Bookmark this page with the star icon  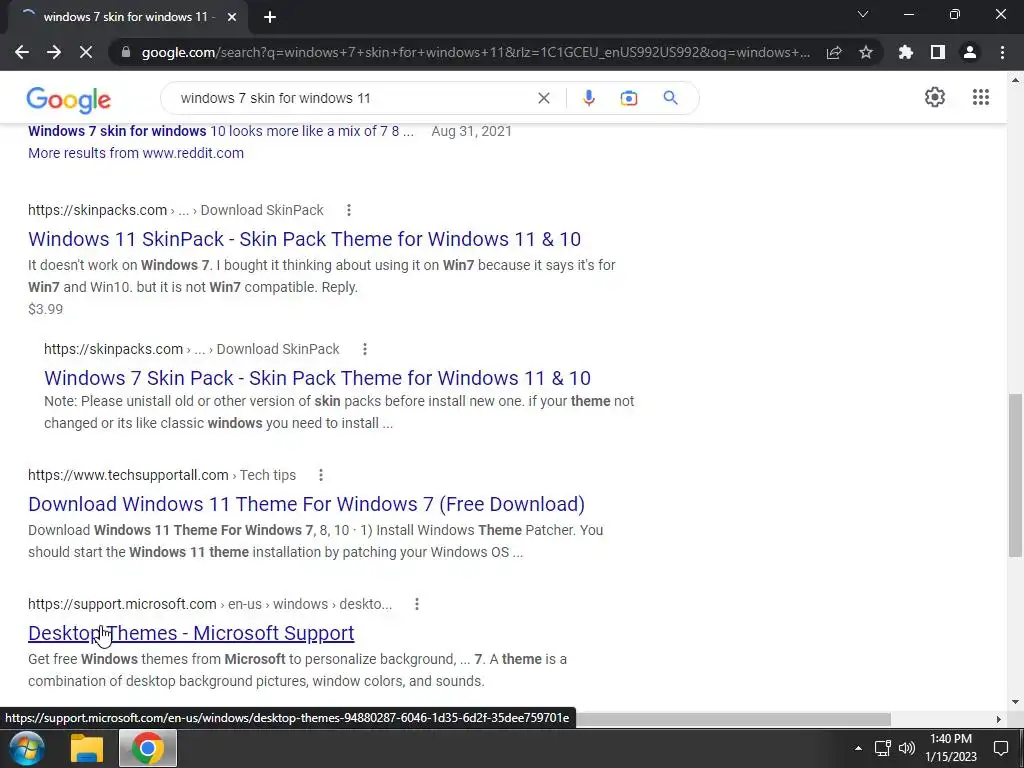[x=866, y=52]
